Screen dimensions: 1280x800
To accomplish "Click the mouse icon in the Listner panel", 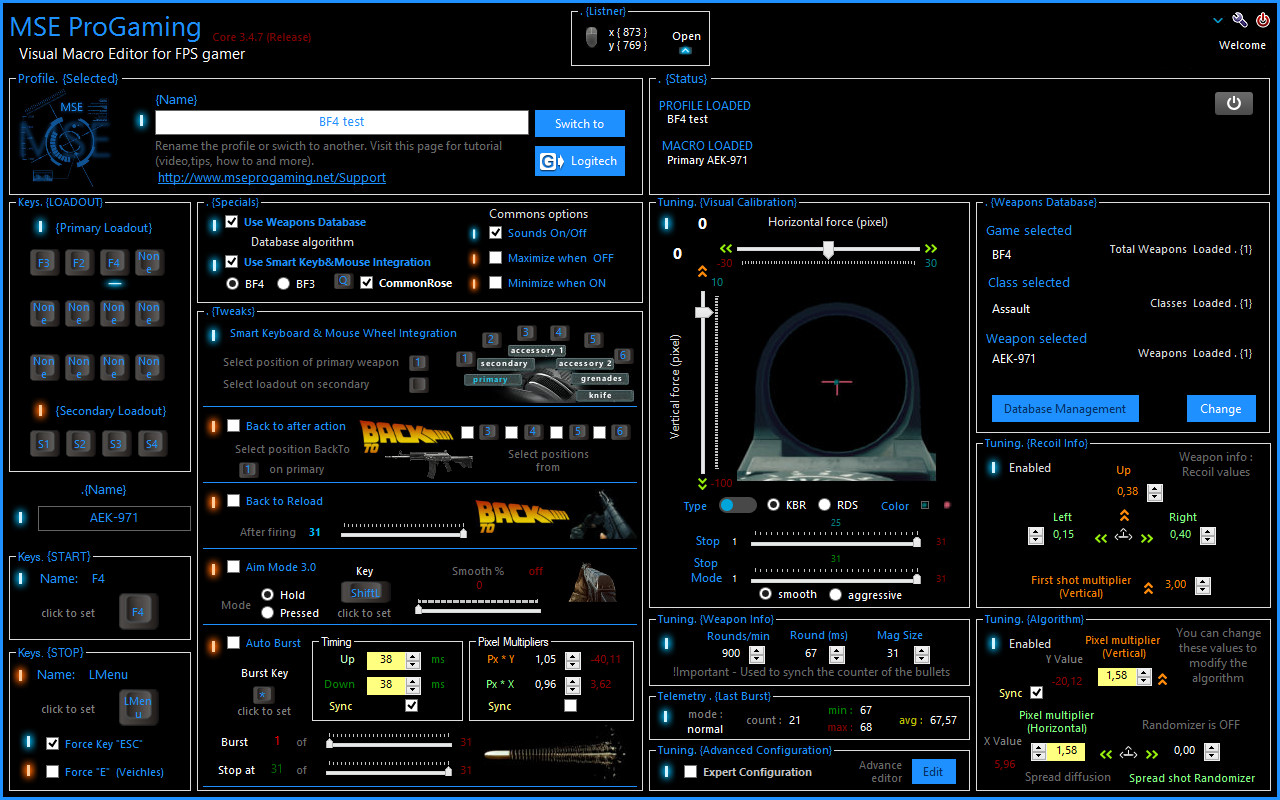I will [592, 38].
